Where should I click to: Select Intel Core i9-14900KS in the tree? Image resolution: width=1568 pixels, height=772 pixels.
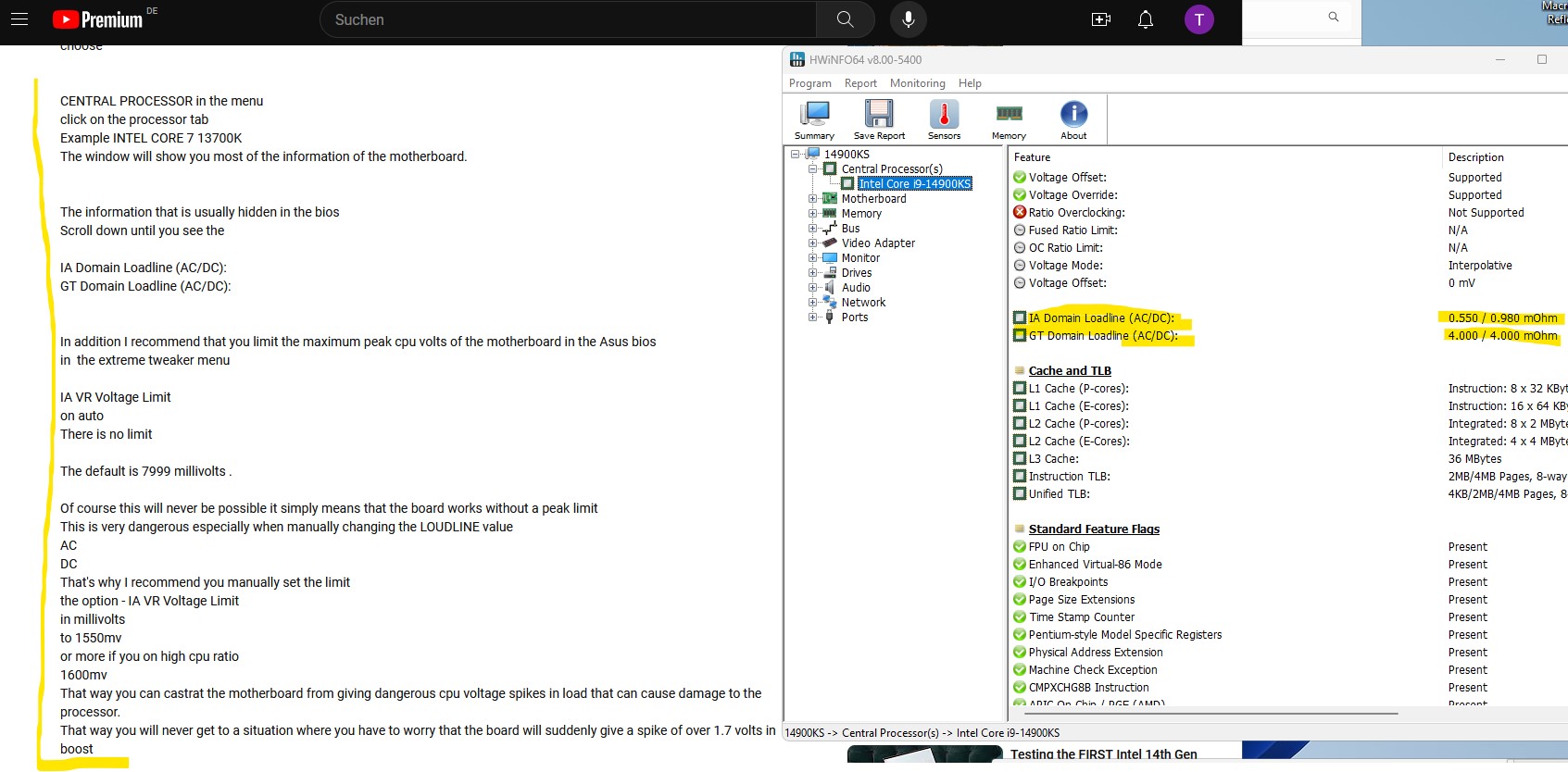[x=914, y=184]
